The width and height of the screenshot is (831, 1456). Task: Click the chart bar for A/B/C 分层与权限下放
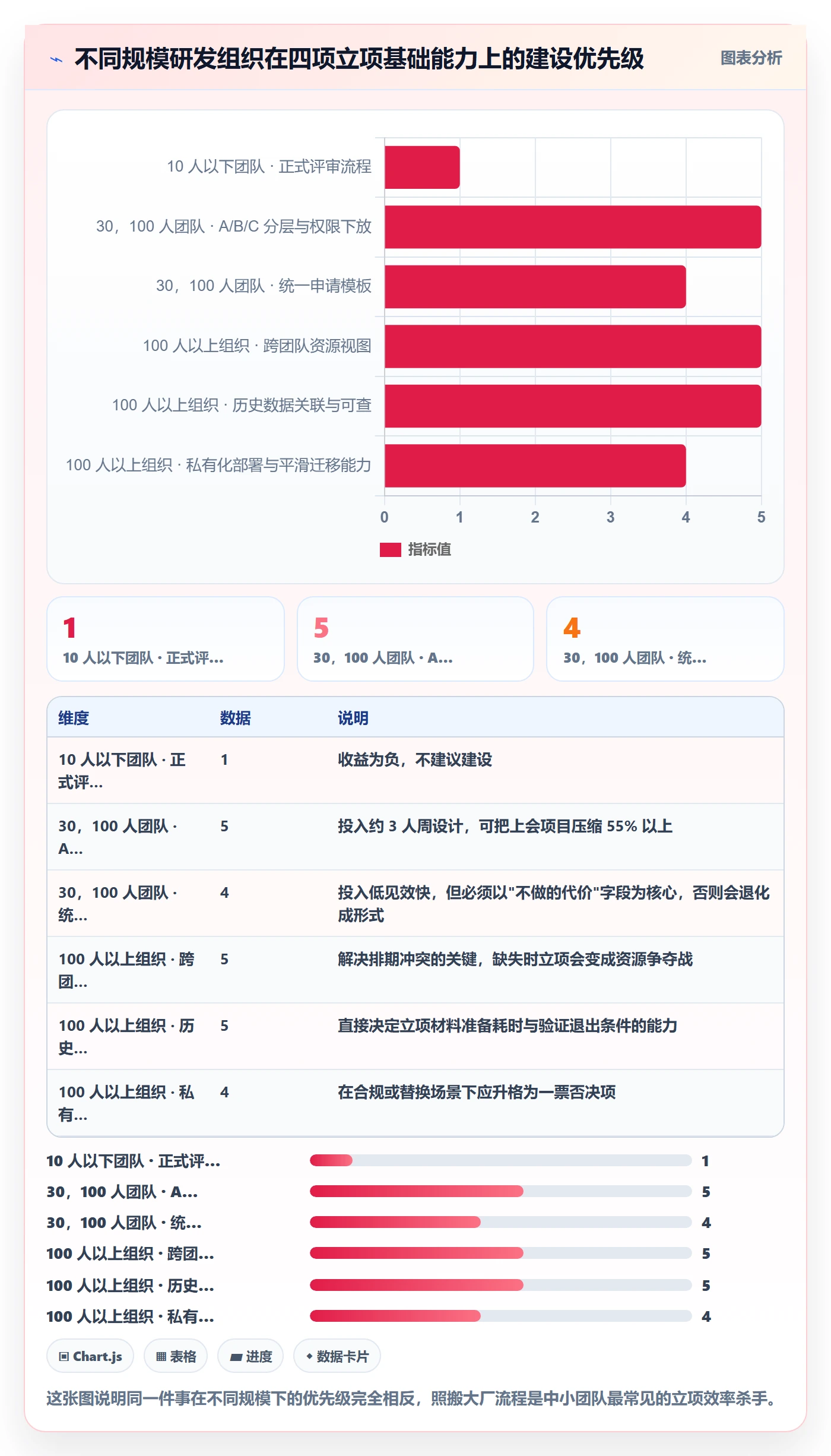(x=573, y=227)
